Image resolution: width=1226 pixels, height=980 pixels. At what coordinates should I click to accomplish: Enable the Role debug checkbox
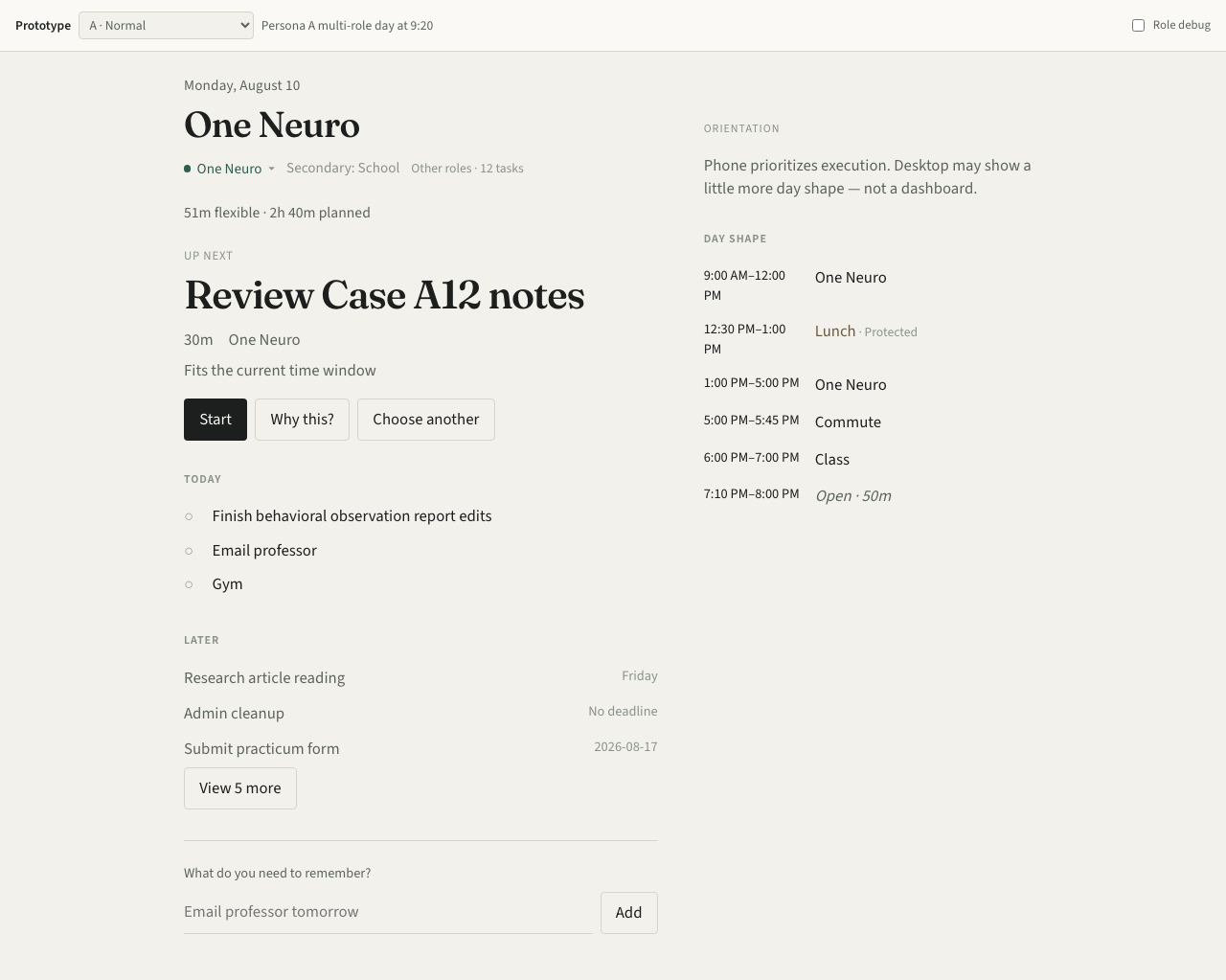pyautogui.click(x=1138, y=26)
